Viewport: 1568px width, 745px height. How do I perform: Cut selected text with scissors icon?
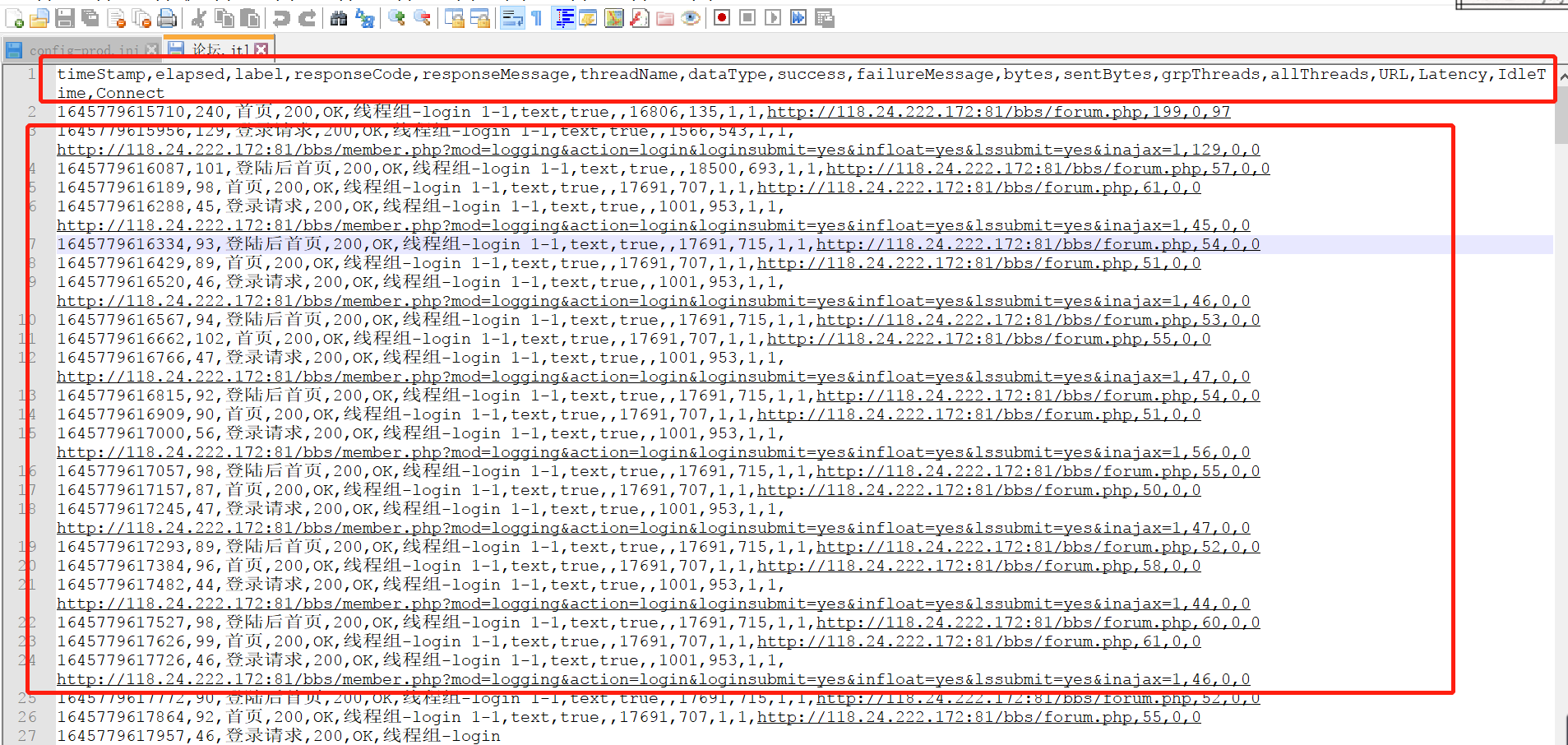198,18
